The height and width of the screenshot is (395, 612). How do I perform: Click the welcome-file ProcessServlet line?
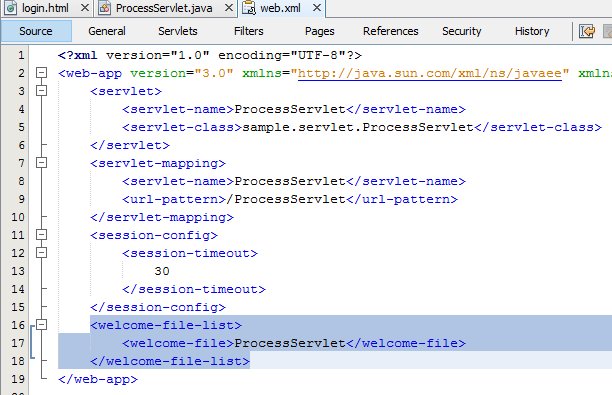point(294,343)
